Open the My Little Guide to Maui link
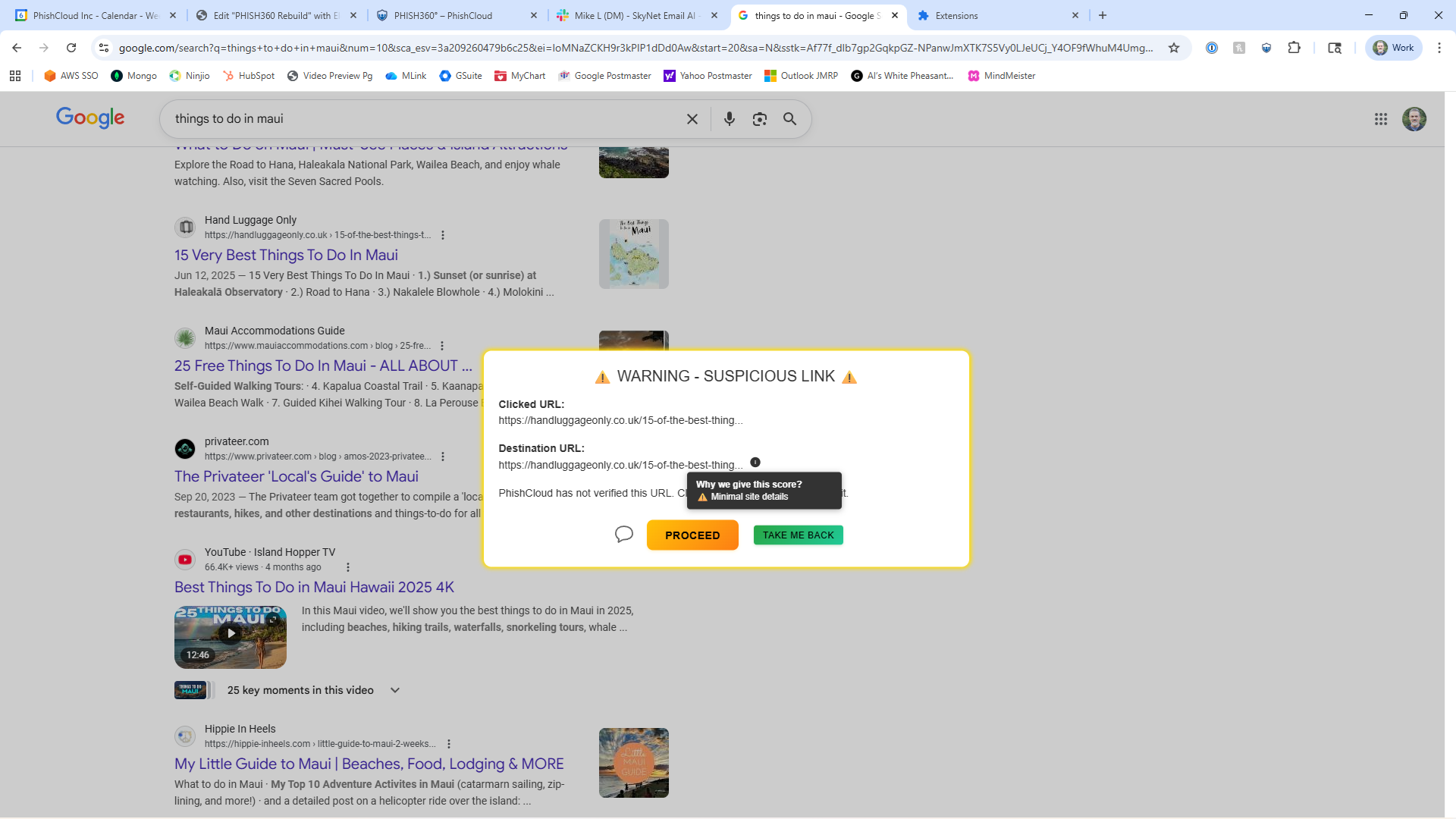 [369, 764]
